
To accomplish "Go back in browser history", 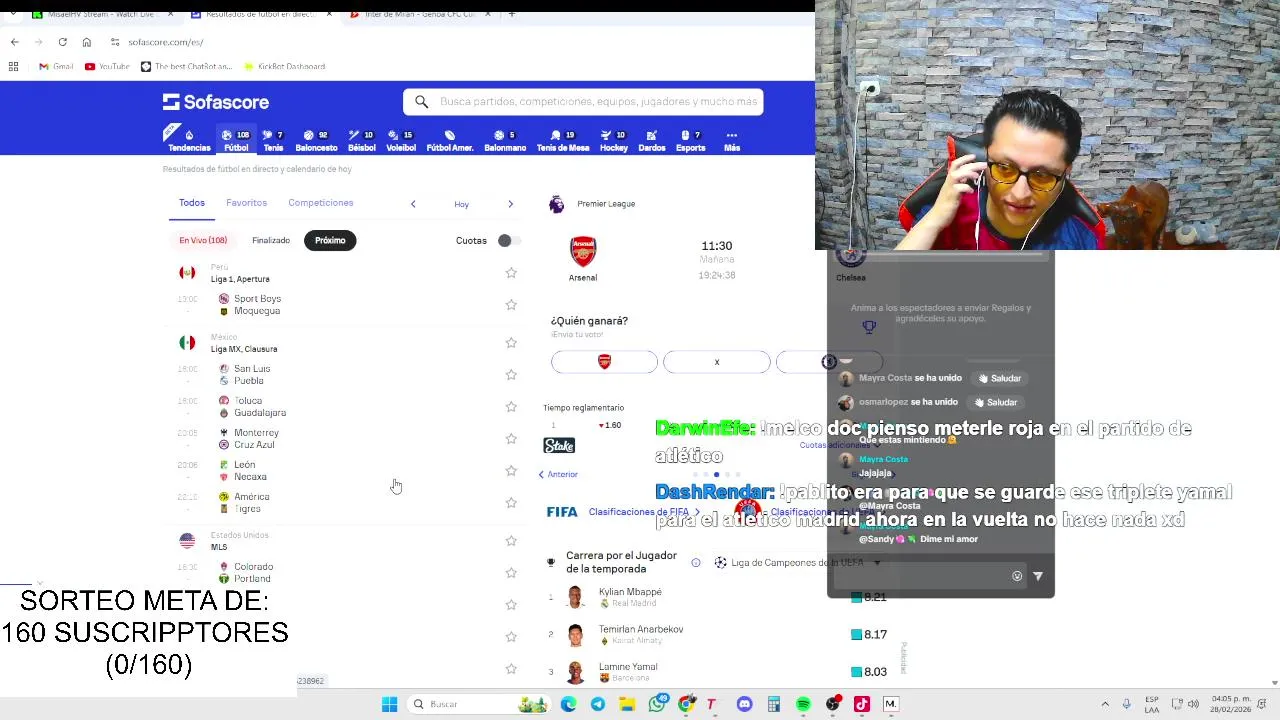I will (x=14, y=42).
